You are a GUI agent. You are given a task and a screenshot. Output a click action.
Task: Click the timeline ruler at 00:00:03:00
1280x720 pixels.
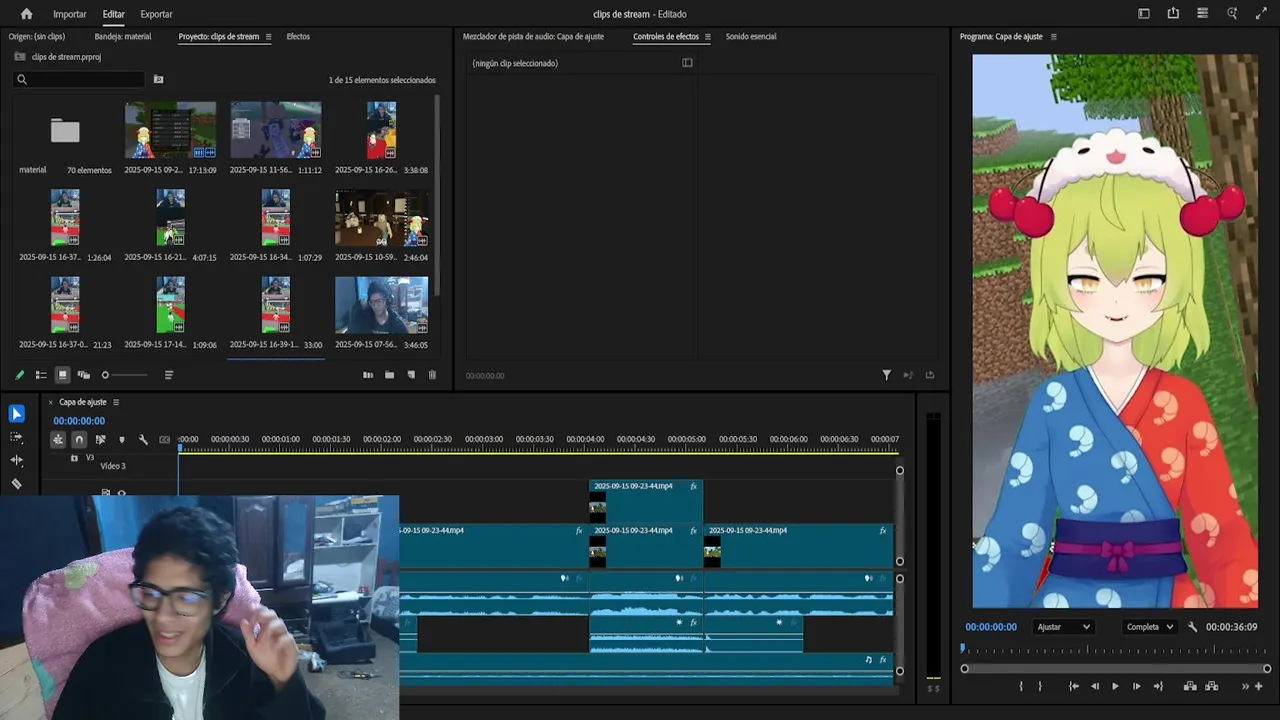tap(483, 440)
